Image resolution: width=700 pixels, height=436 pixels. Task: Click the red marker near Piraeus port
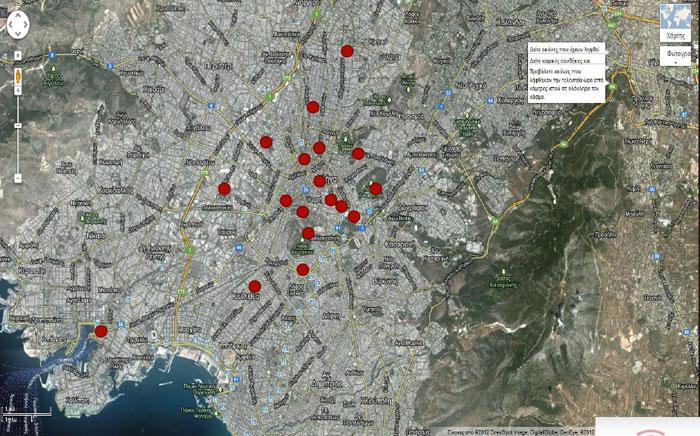coord(101,331)
